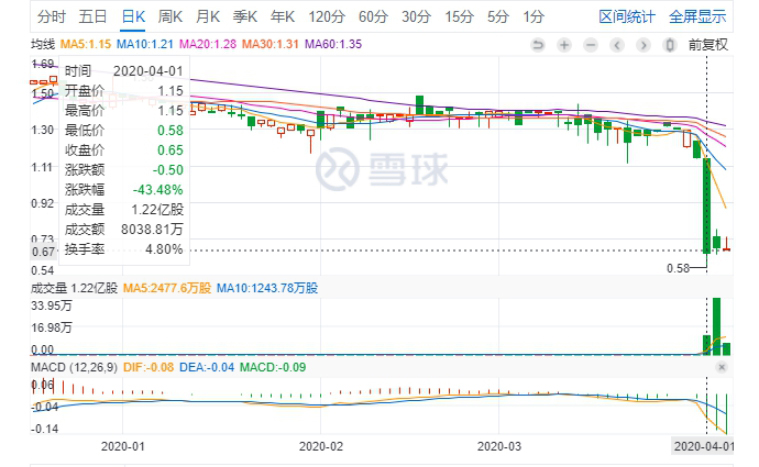The image size is (759, 467).
Task: Select the 周K tab
Action: tap(170, 17)
